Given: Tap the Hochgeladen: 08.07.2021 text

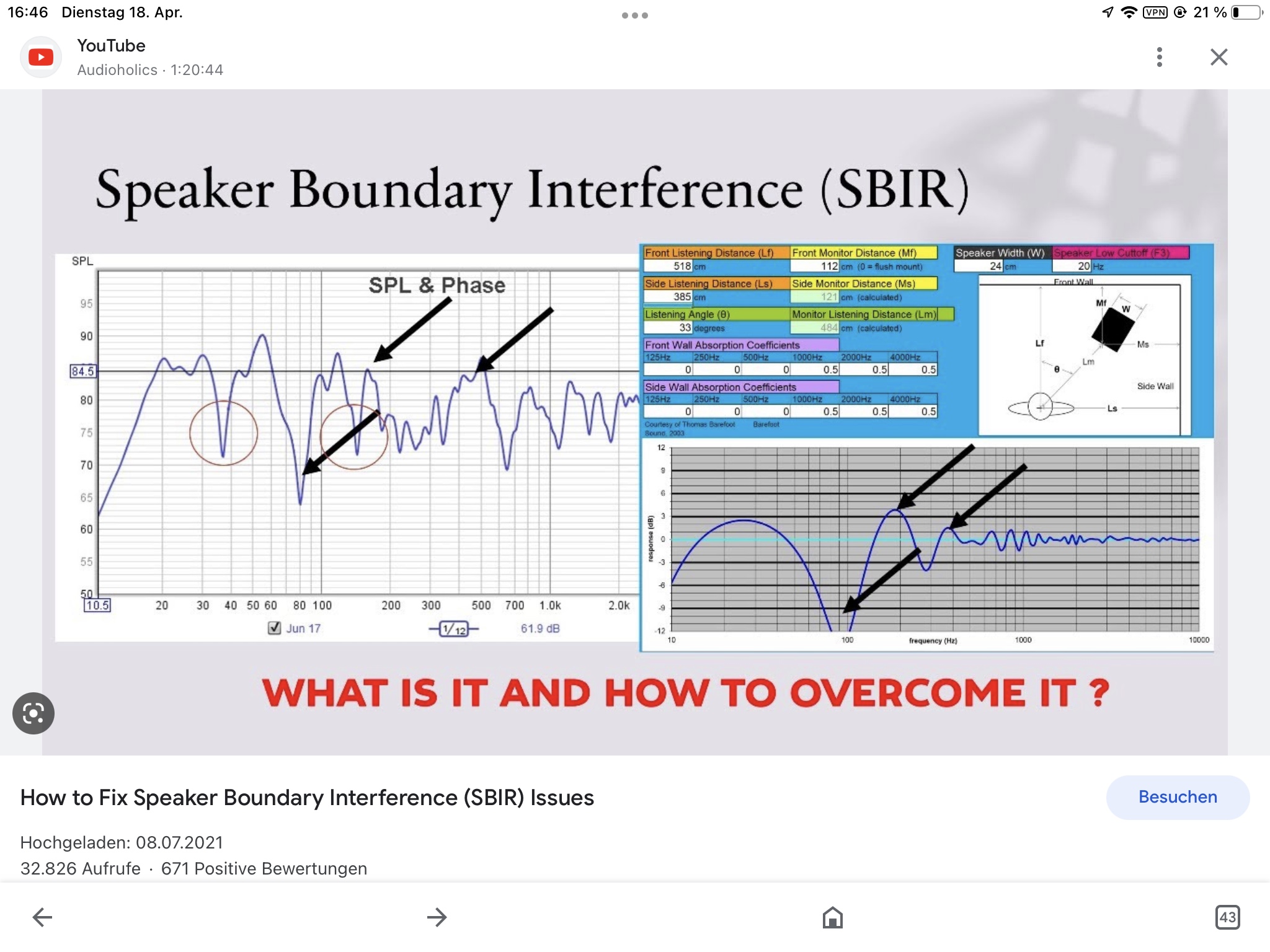Looking at the screenshot, I should click(x=122, y=842).
